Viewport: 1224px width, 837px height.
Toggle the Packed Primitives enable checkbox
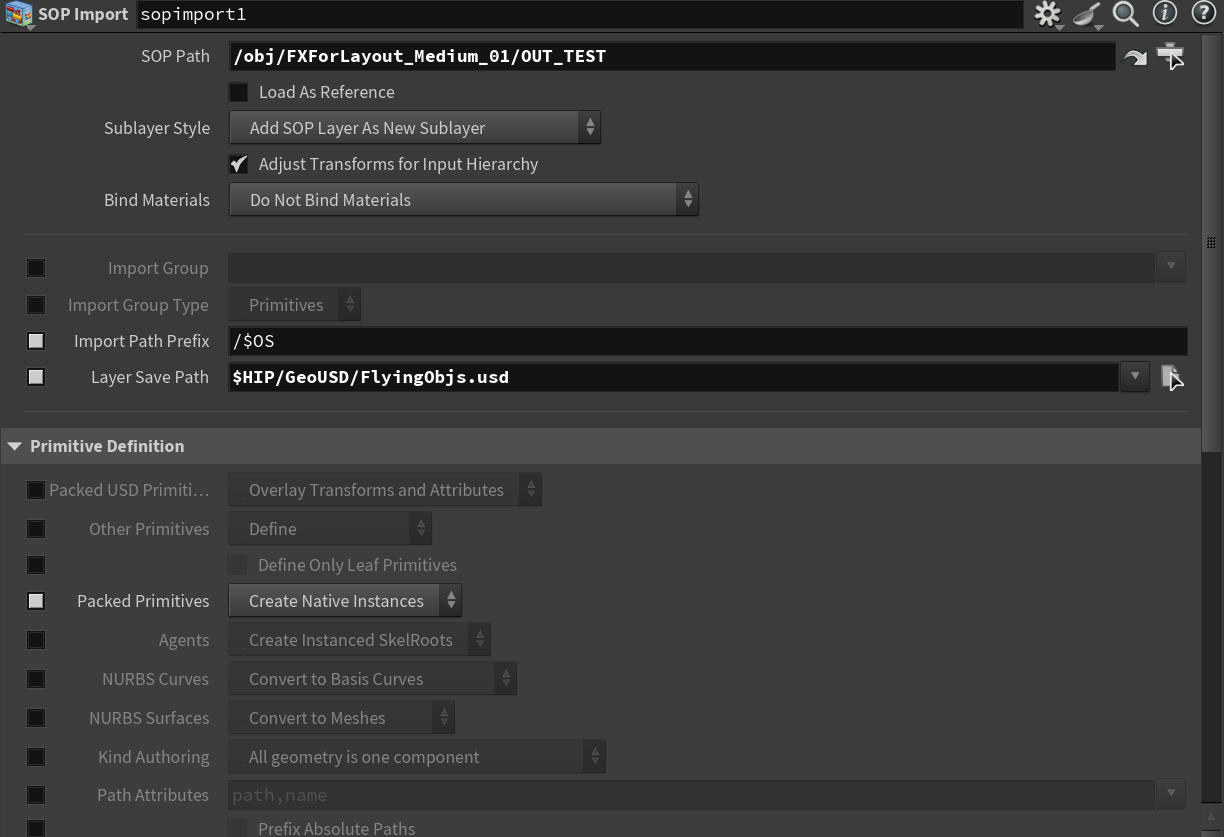[x=36, y=601]
